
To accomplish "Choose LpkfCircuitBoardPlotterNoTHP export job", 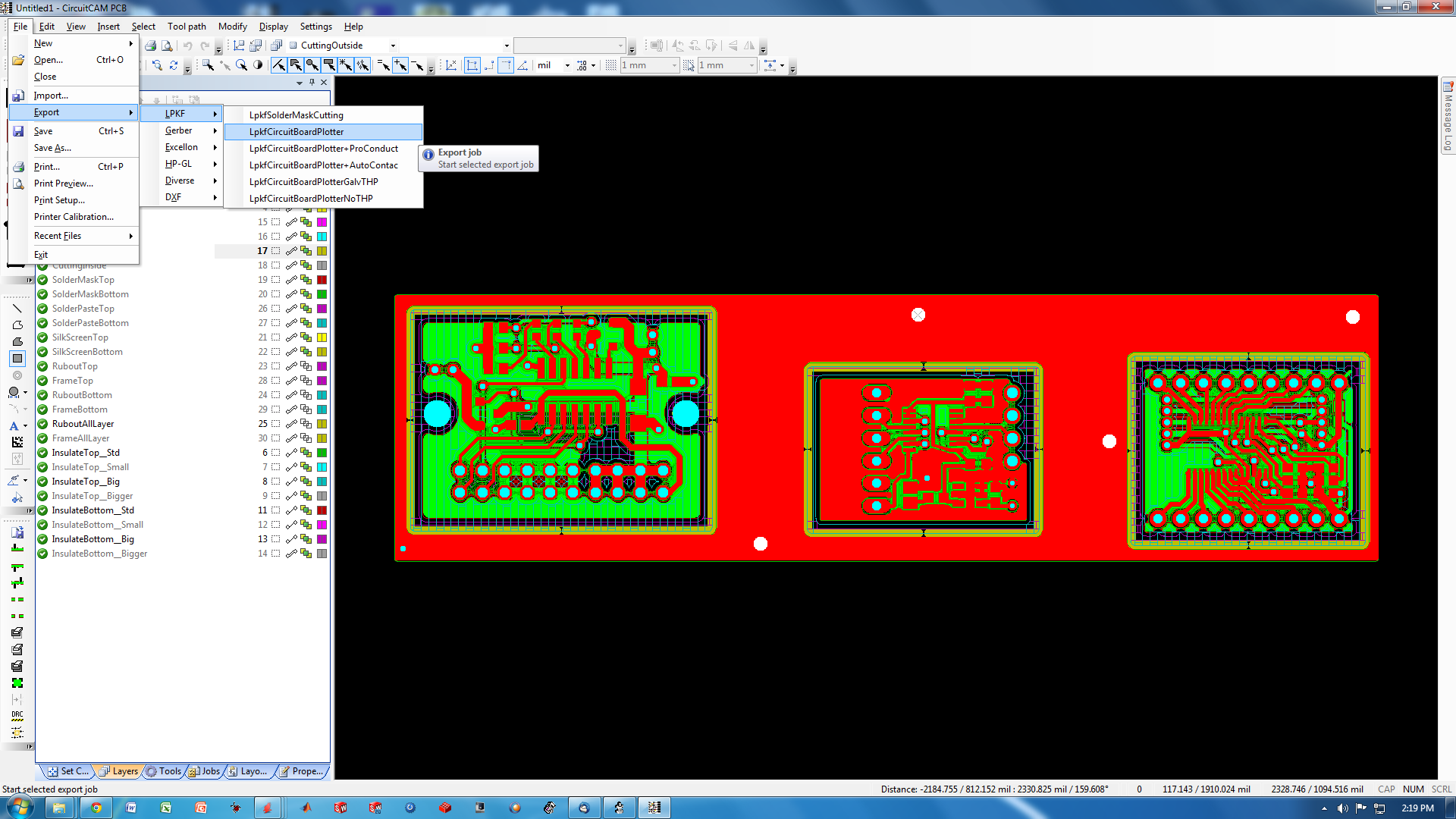I will 324,199.
